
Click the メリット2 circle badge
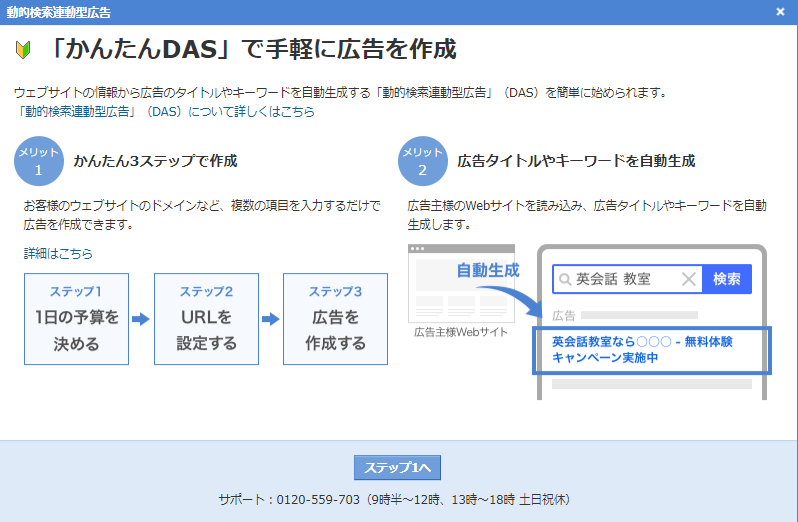[423, 161]
